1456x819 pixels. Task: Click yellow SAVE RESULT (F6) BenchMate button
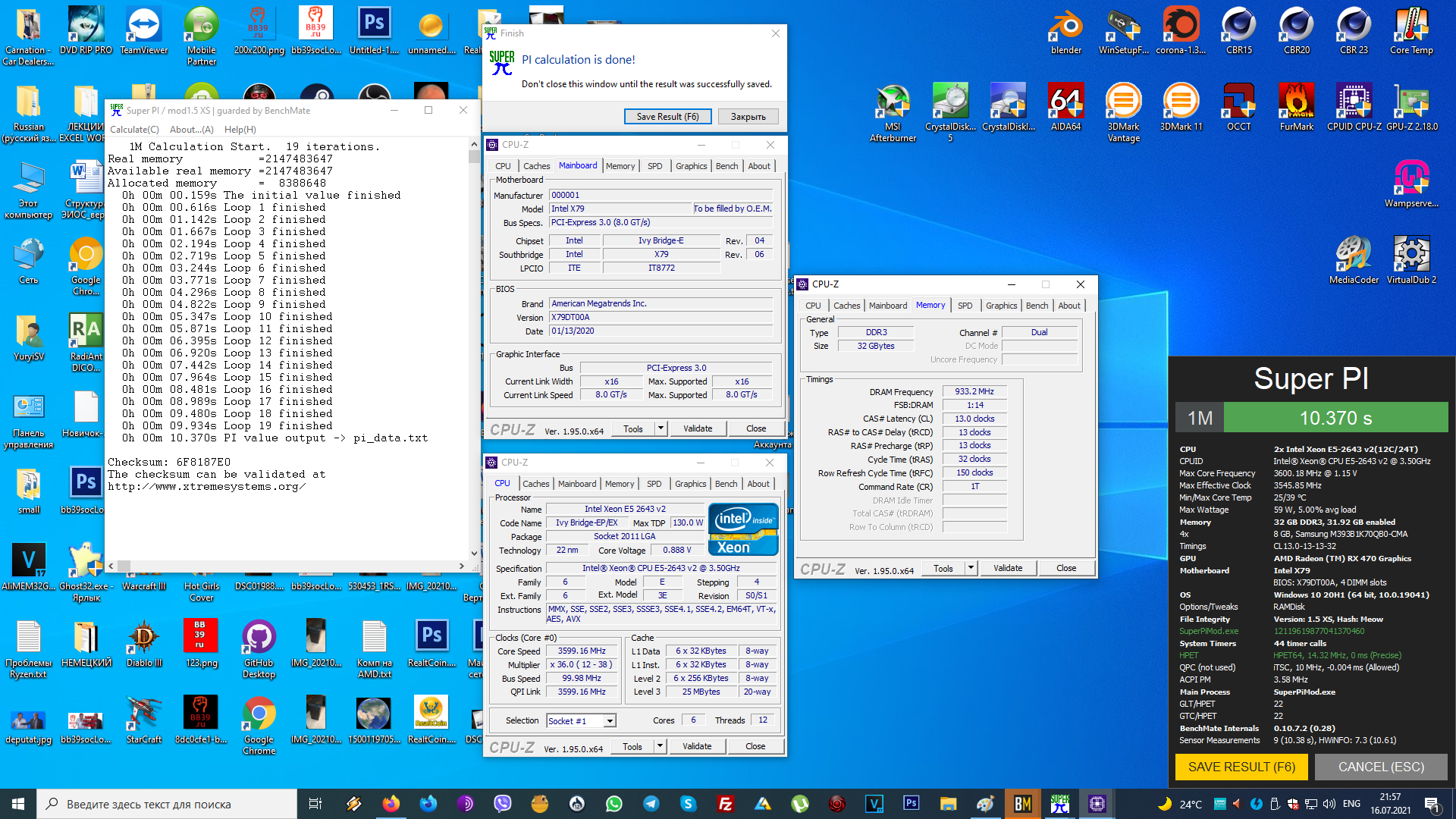tap(1241, 767)
